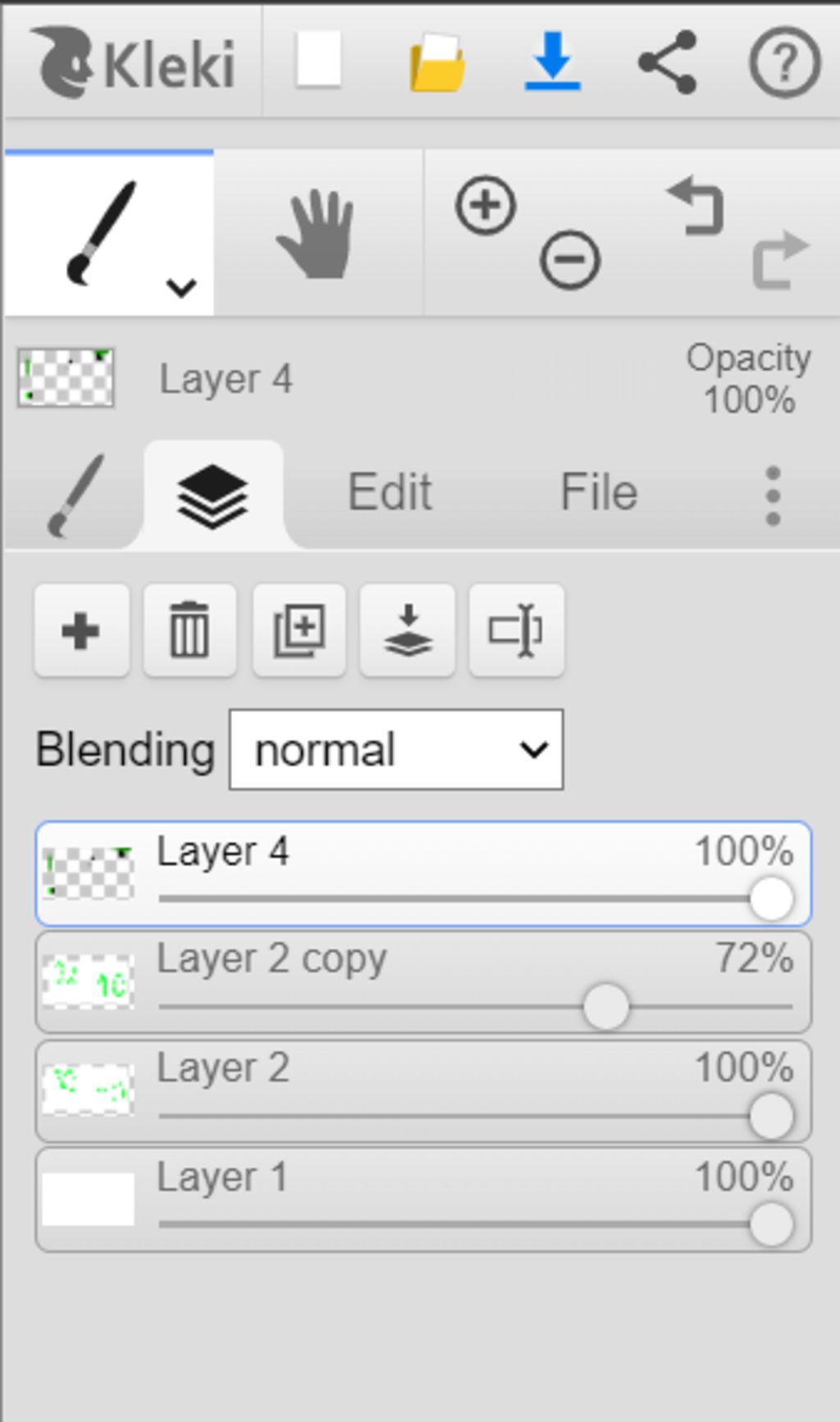Click the blue save download icon
Image resolution: width=840 pixels, height=1422 pixels.
pyautogui.click(x=553, y=61)
